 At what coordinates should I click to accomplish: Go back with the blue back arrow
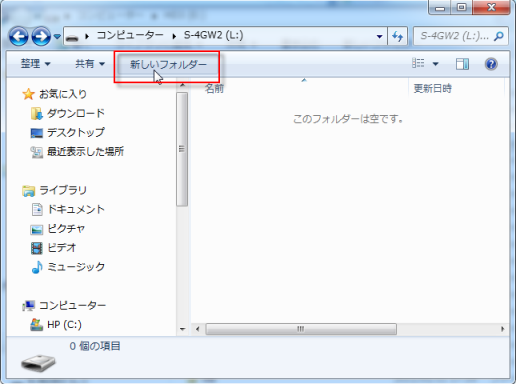pos(19,36)
